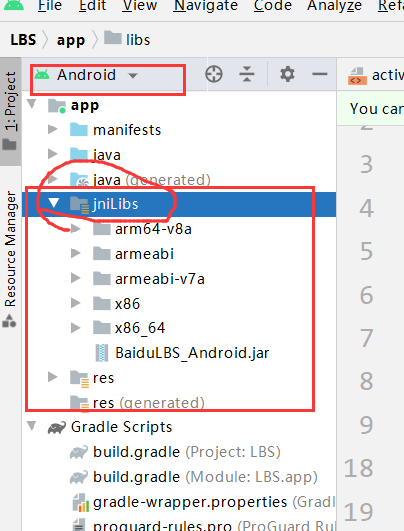Expand the java folder

pos(52,154)
